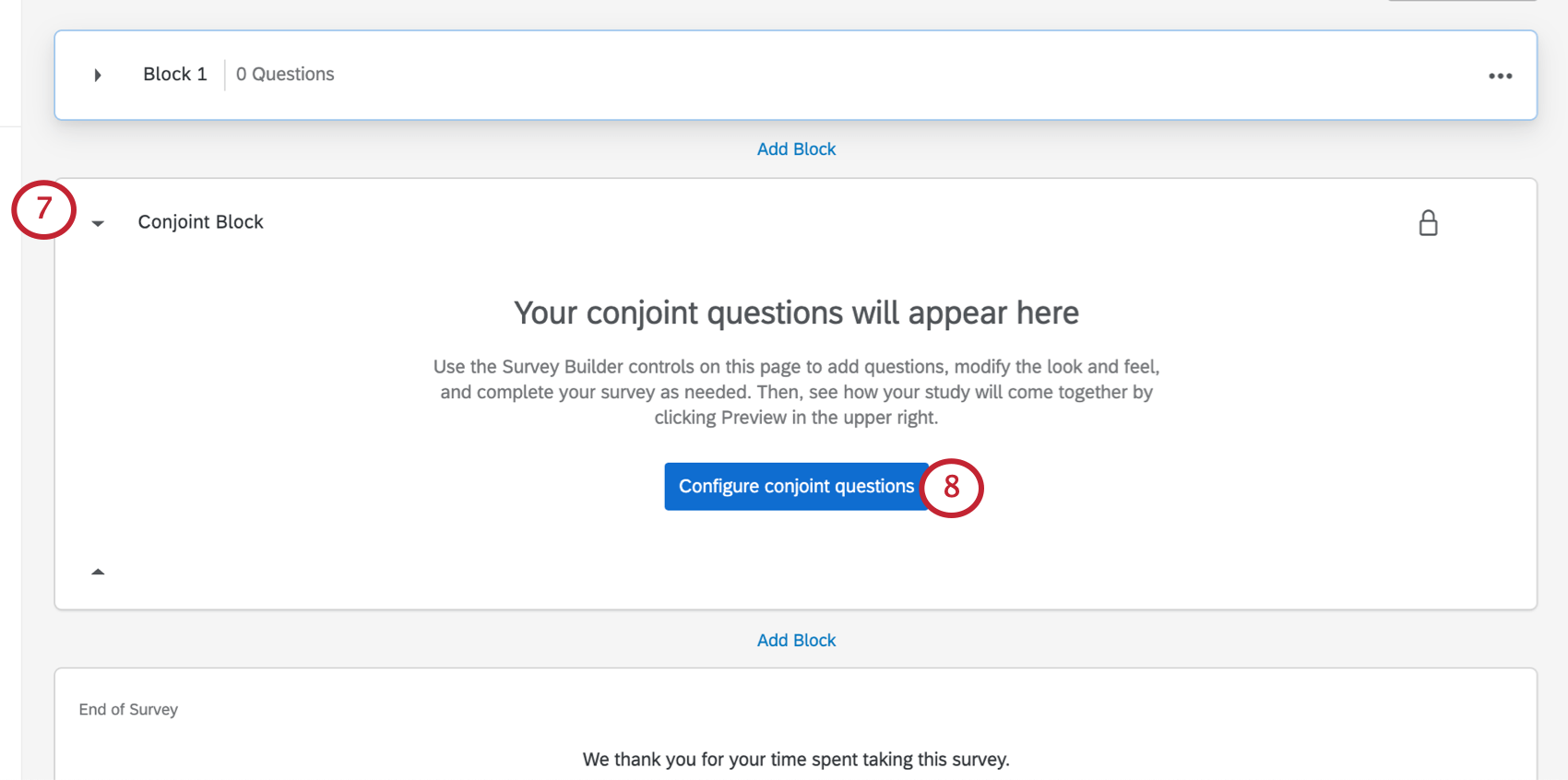Click the 0 Questions label

coord(285,74)
